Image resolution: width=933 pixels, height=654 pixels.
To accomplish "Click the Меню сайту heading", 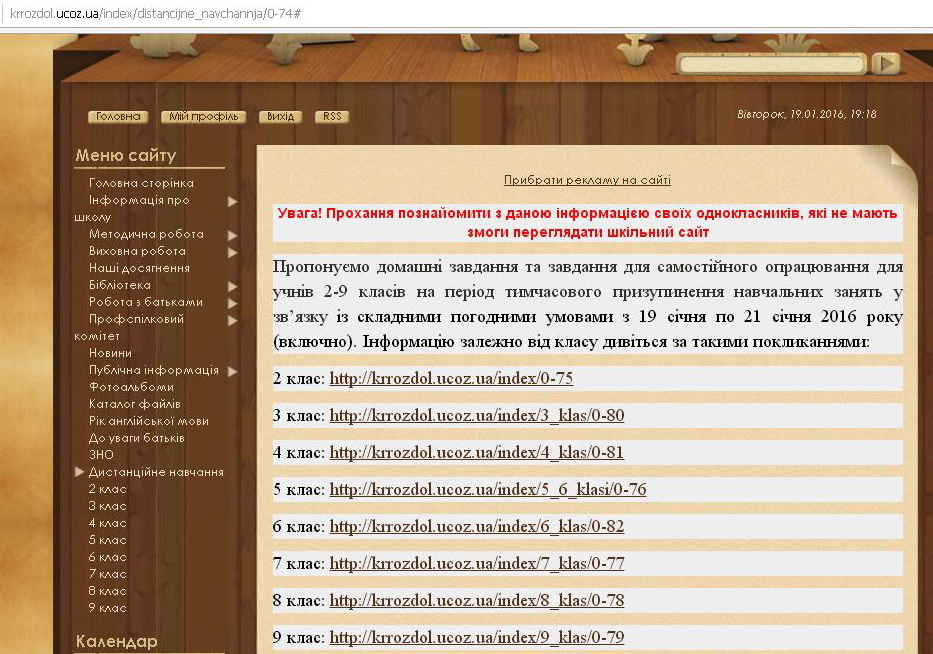I will (126, 156).
